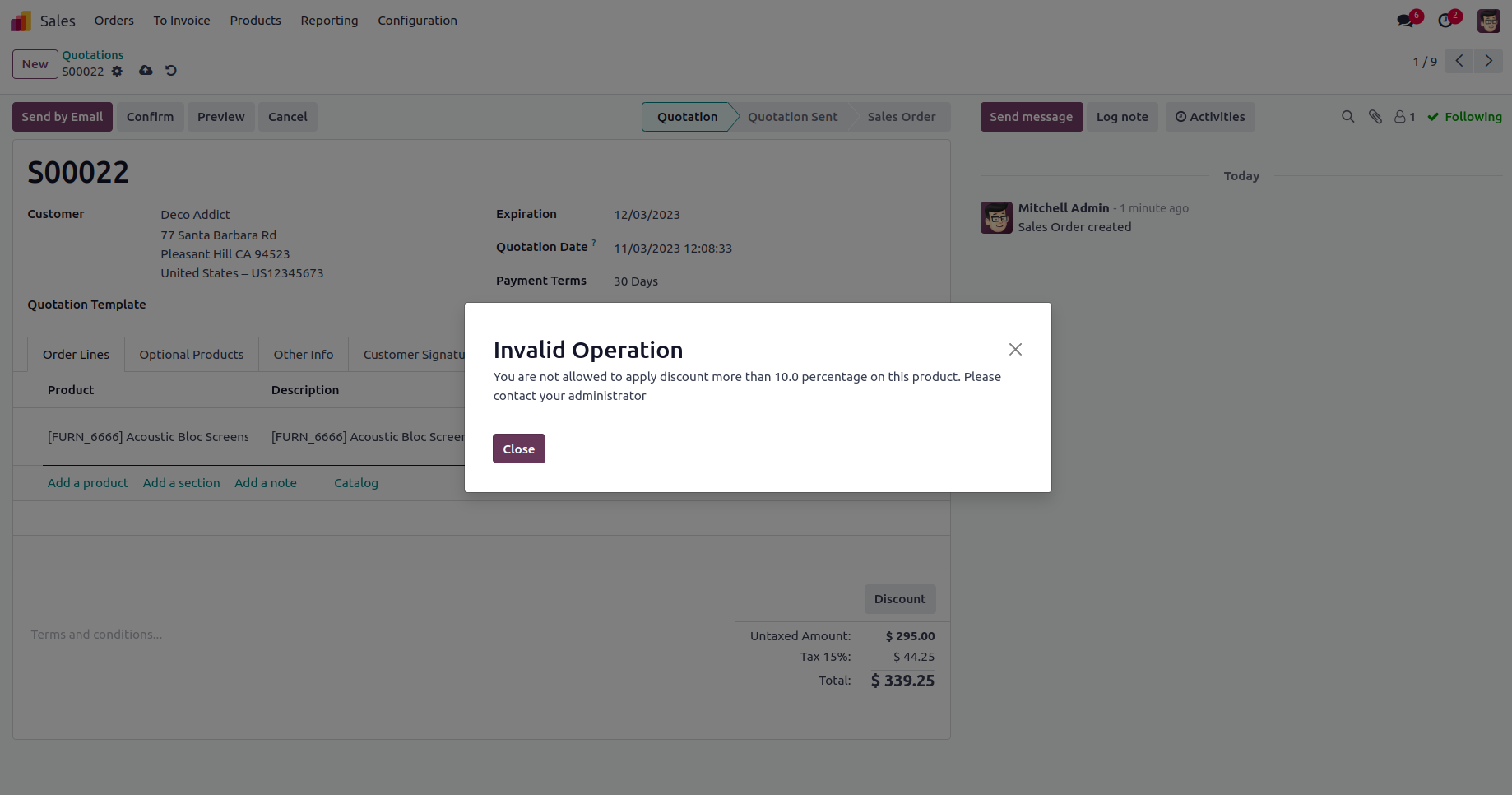
Task: Click the chatter search magnifier icon
Action: (1347, 117)
